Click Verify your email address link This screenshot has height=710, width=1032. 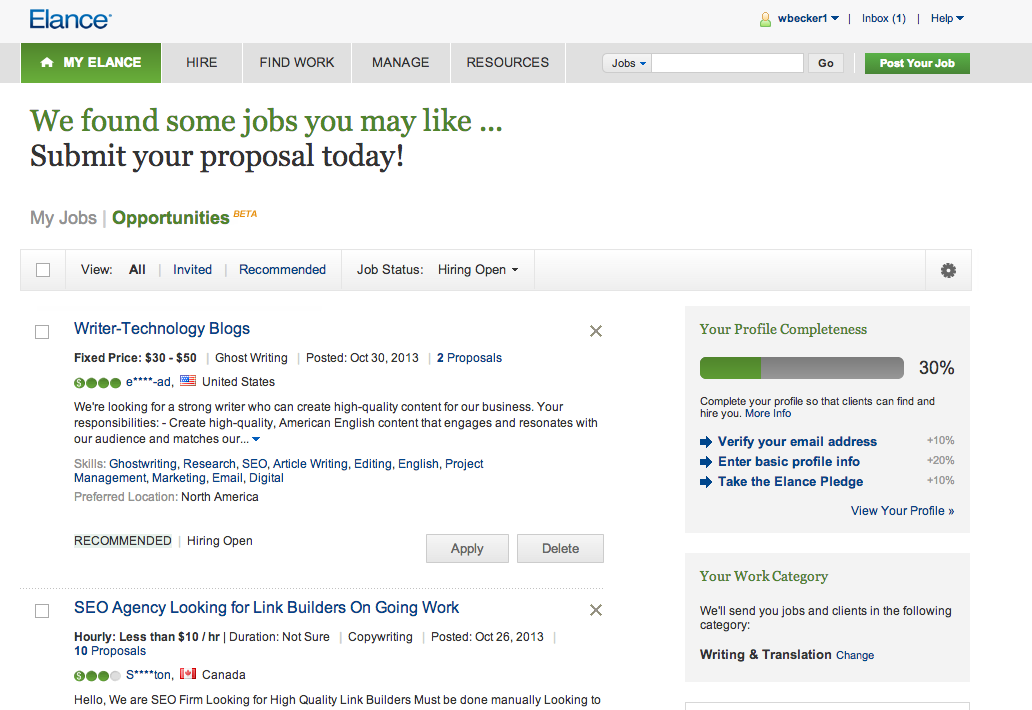[797, 442]
